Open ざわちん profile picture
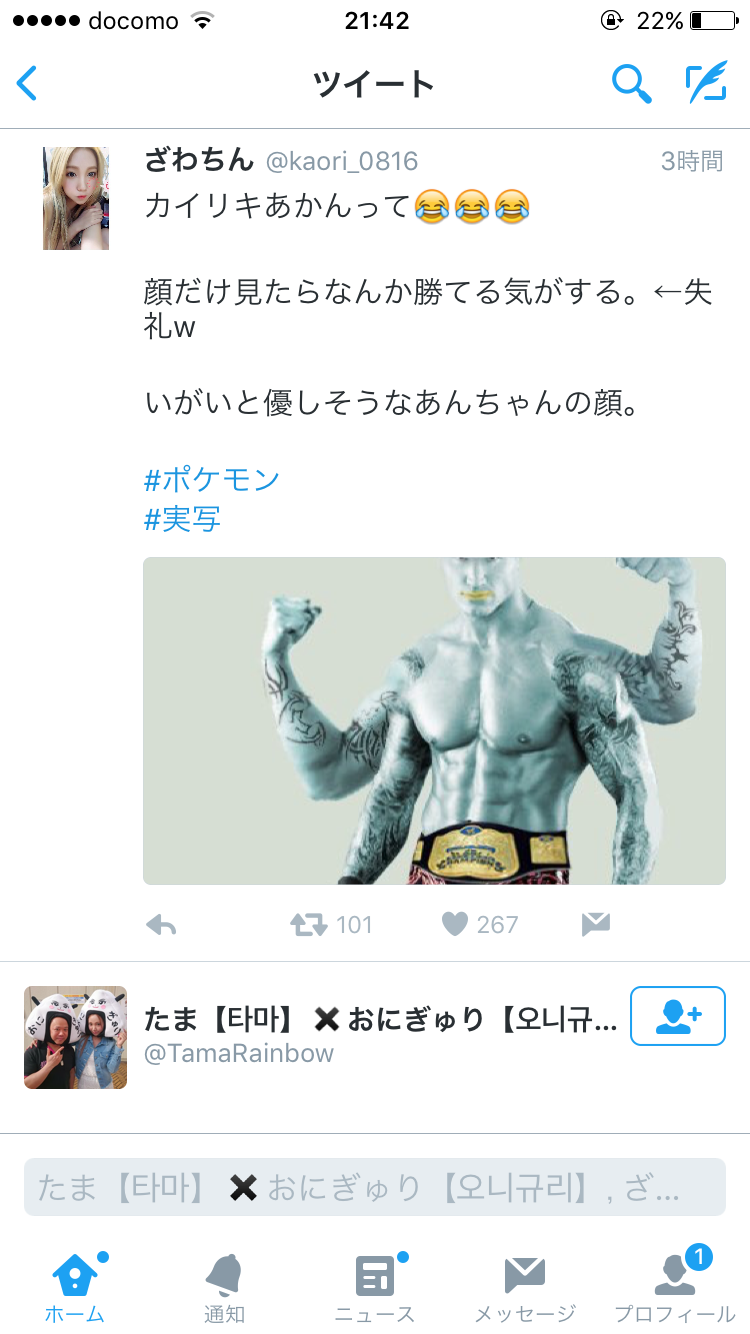The height and width of the screenshot is (1334, 750). click(76, 198)
